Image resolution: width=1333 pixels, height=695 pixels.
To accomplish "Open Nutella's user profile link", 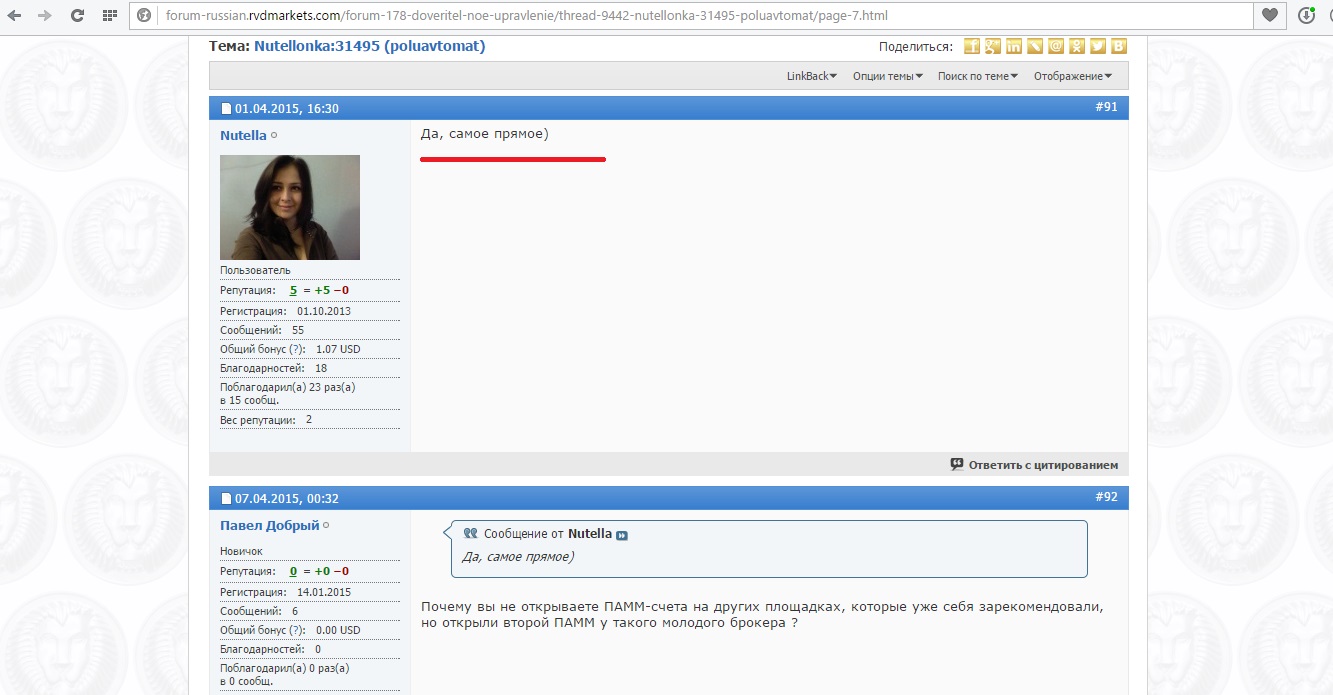I will coord(243,135).
